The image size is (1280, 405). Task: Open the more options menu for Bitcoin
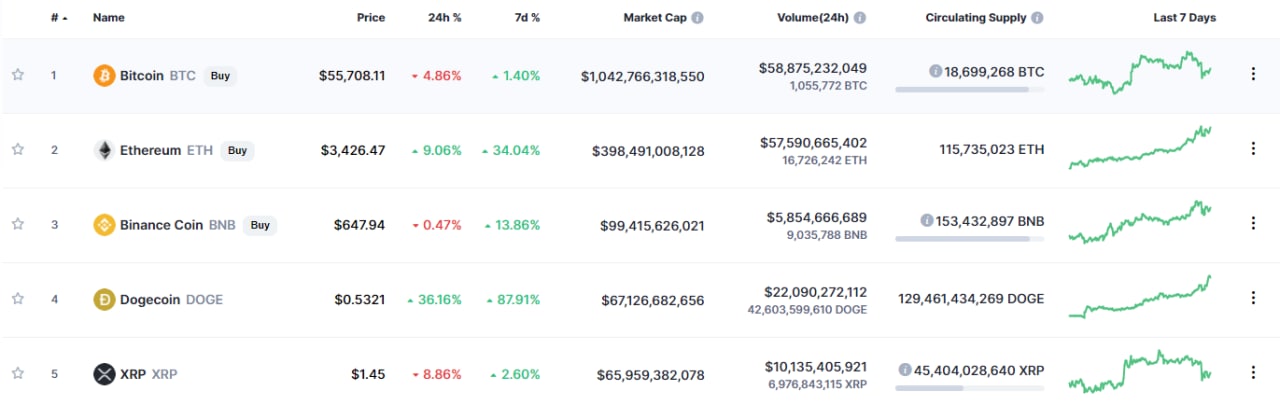click(x=1252, y=74)
